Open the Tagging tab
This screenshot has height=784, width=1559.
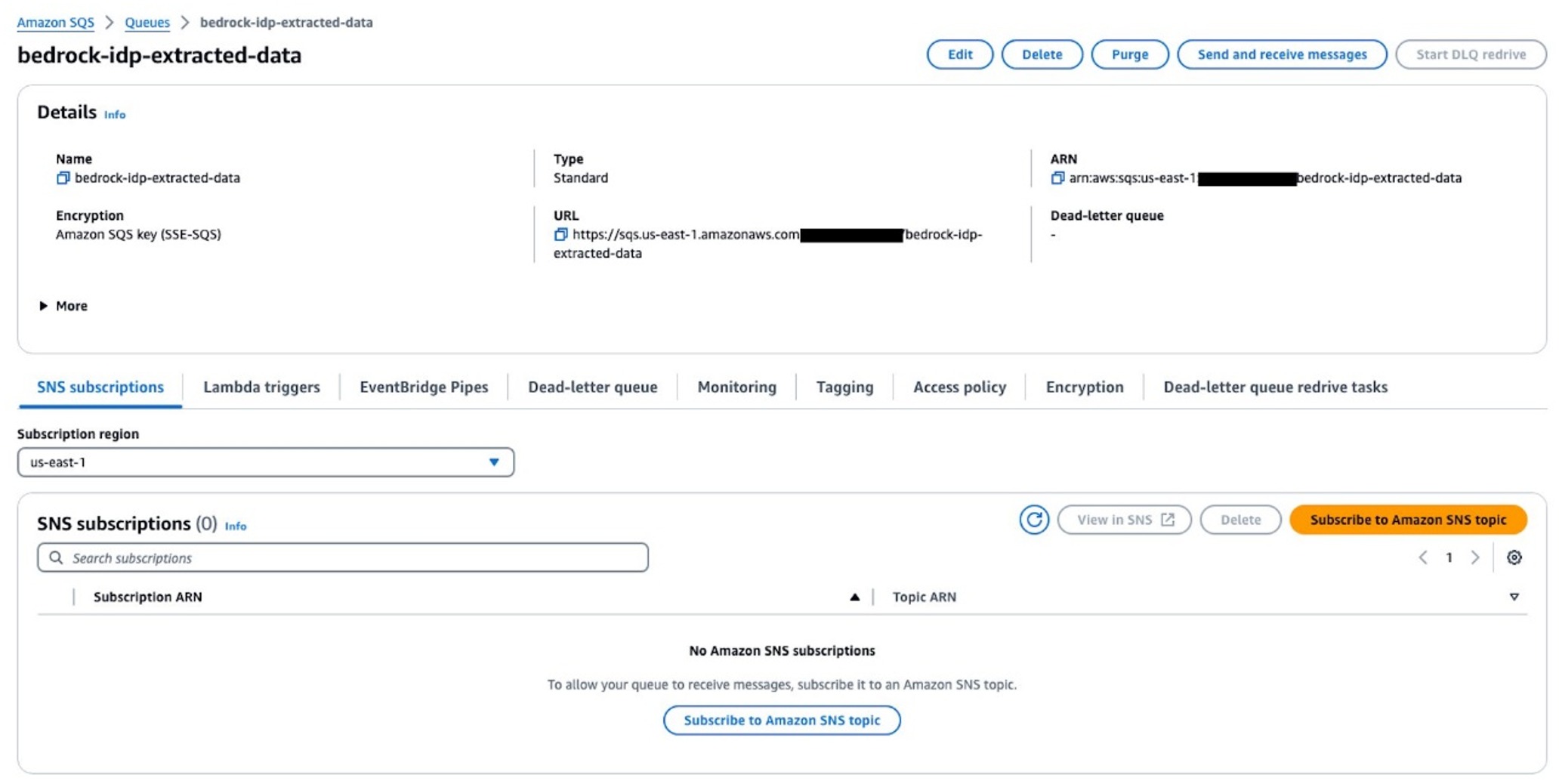(x=844, y=387)
